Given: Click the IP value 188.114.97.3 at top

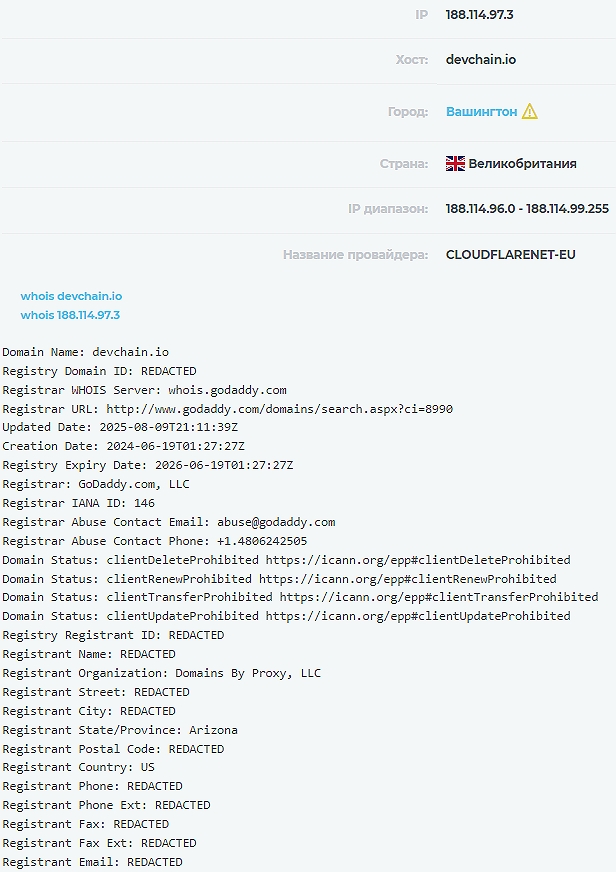Looking at the screenshot, I should [x=479, y=15].
